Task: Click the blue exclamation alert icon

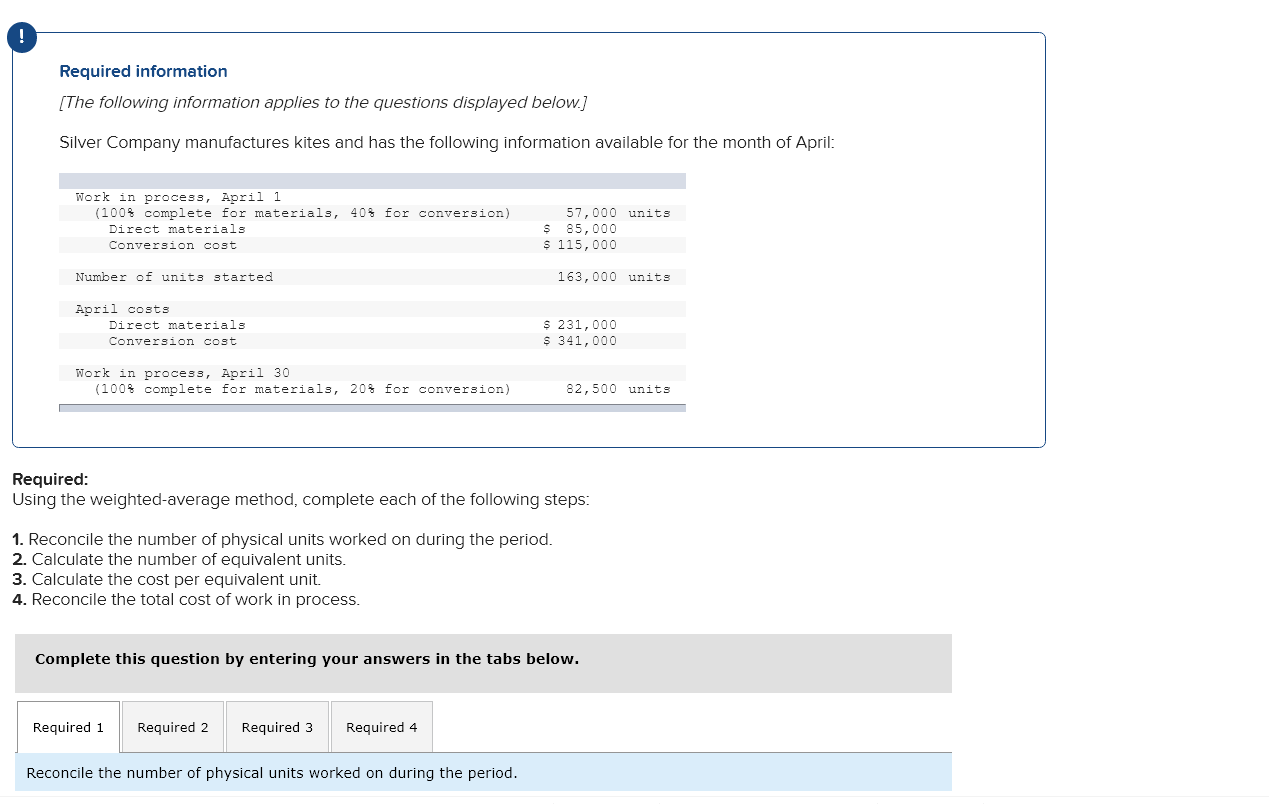Action: click(20, 37)
